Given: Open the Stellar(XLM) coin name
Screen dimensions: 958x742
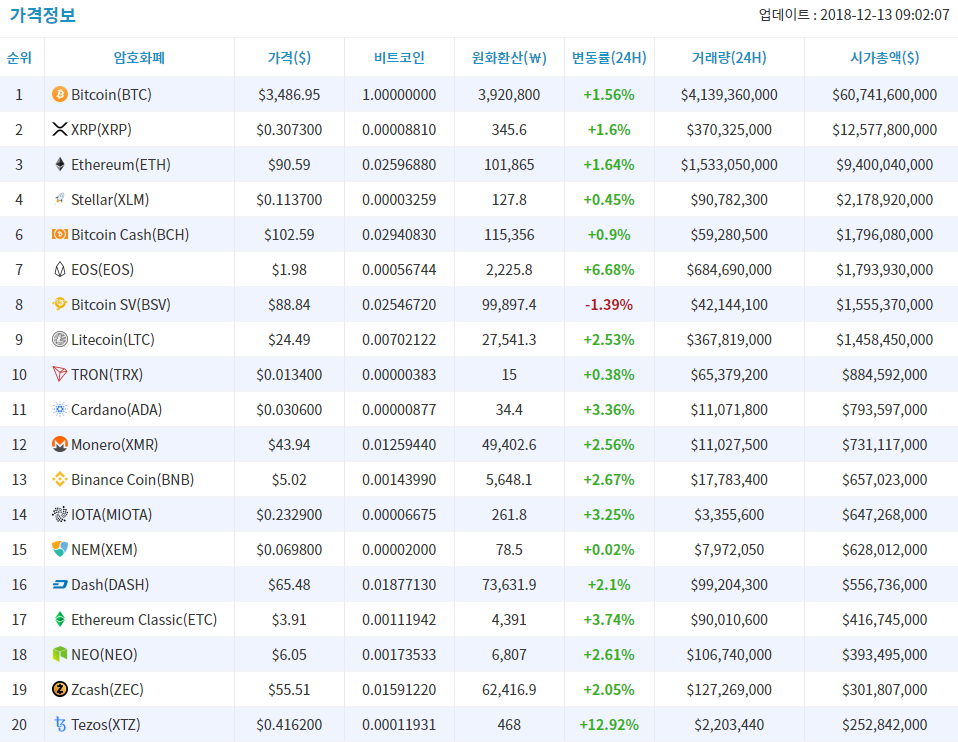Looking at the screenshot, I should coord(110,199).
